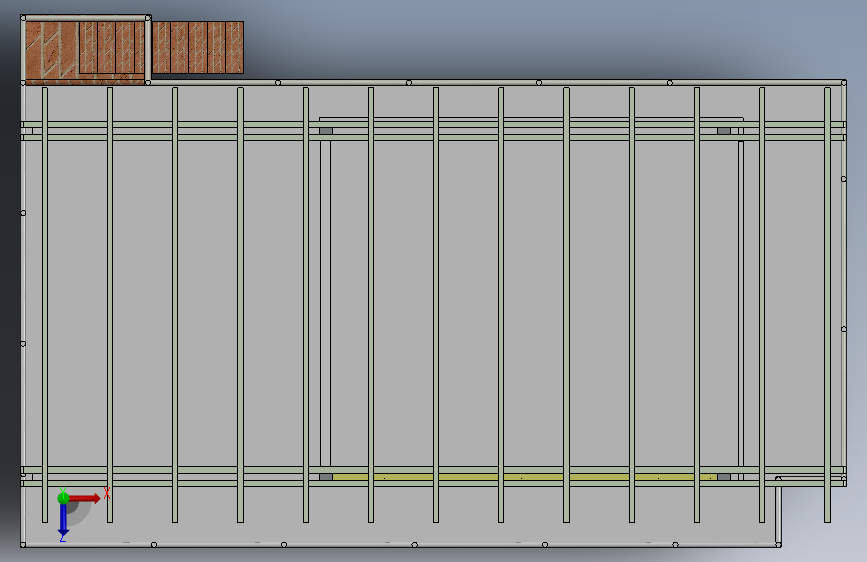Click the green Y axis ball of the triad
Image resolution: width=867 pixels, height=562 pixels.
(63, 498)
